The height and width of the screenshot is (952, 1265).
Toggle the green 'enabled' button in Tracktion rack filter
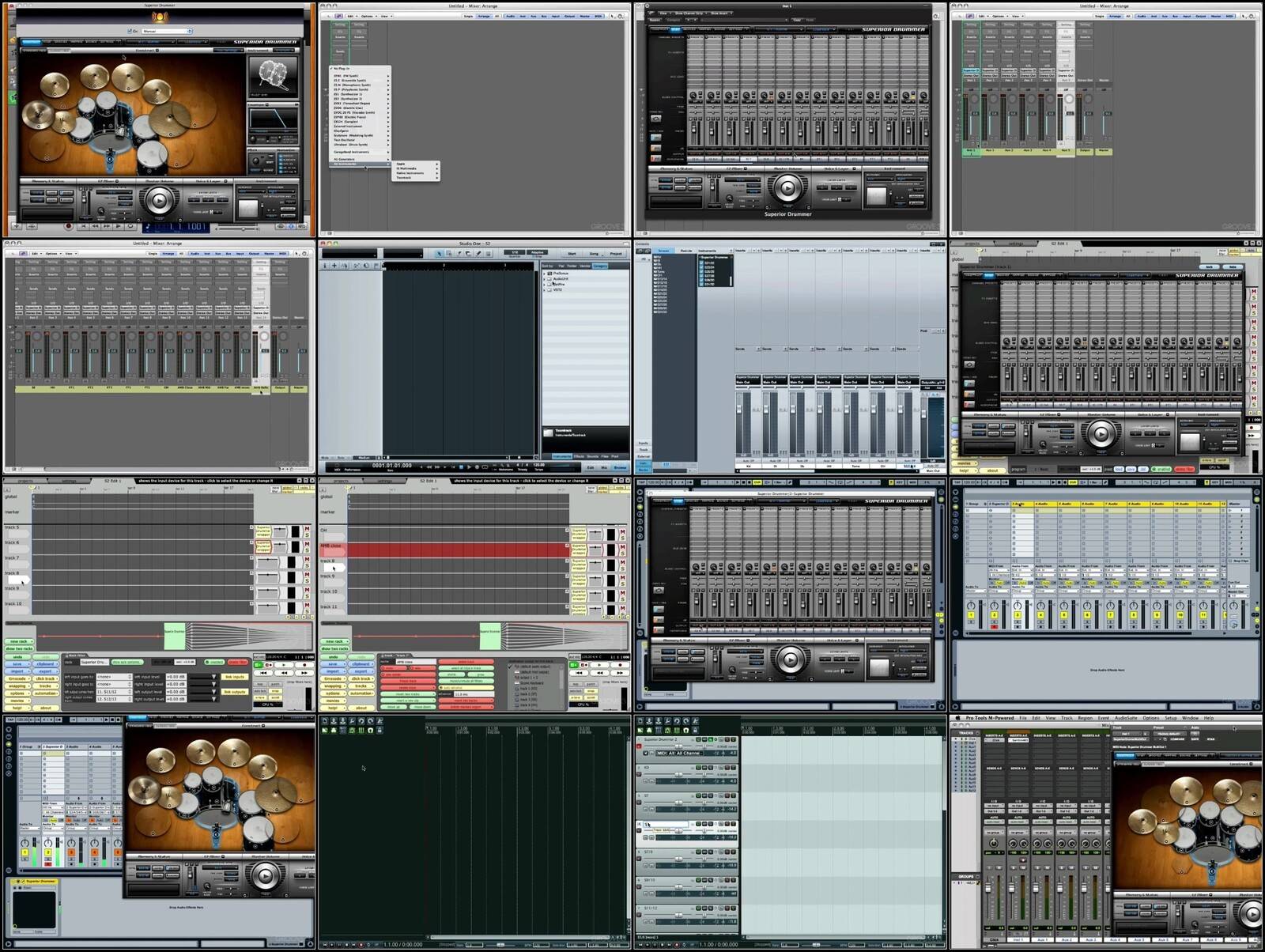click(214, 662)
